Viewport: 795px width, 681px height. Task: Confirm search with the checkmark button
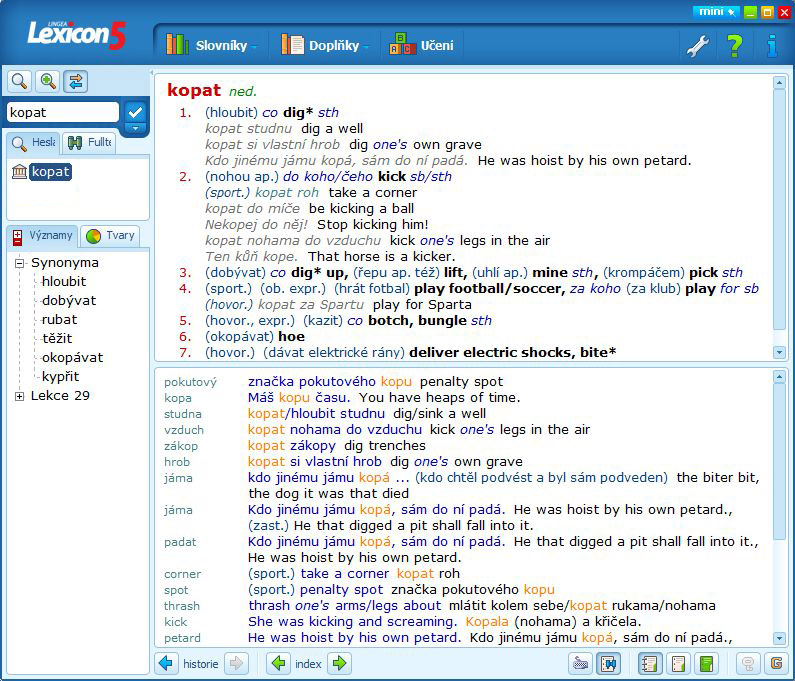click(135, 113)
